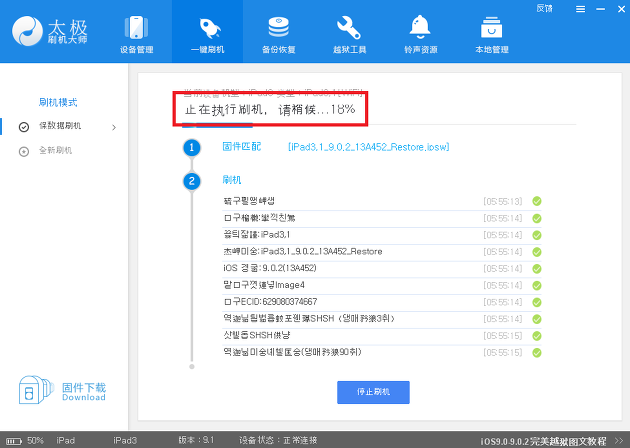Viewport: 630px width, 448px height.
Task: Click the 50% battery level text
Action: pyautogui.click(x=35, y=441)
